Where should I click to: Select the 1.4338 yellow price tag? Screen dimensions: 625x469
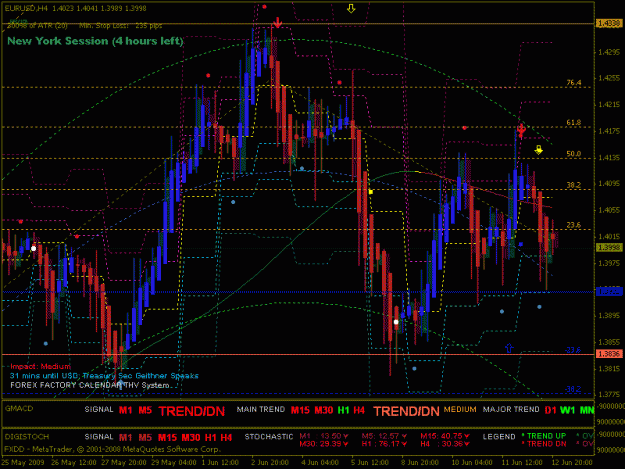609,24
